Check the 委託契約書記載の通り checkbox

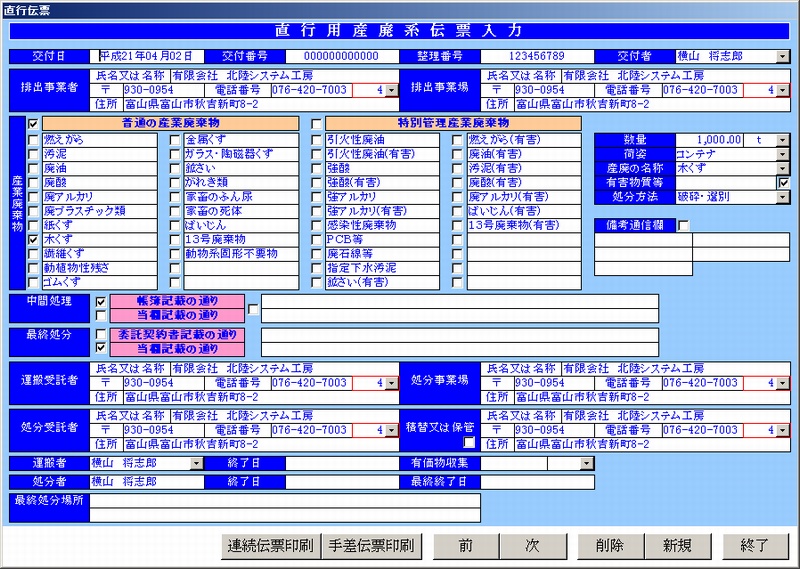pyautogui.click(x=100, y=335)
